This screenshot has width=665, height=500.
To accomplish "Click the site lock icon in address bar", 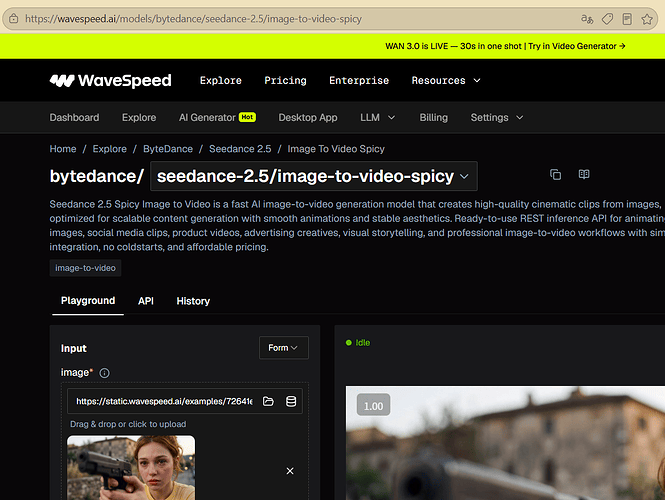I will [x=14, y=19].
